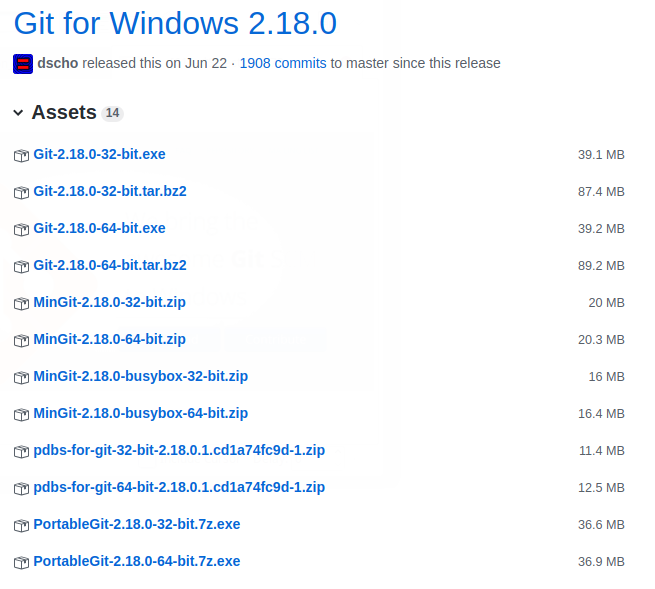
Task: Click package icon next to Git-2.18.0-32-bit.exe
Action: click(x=21, y=155)
